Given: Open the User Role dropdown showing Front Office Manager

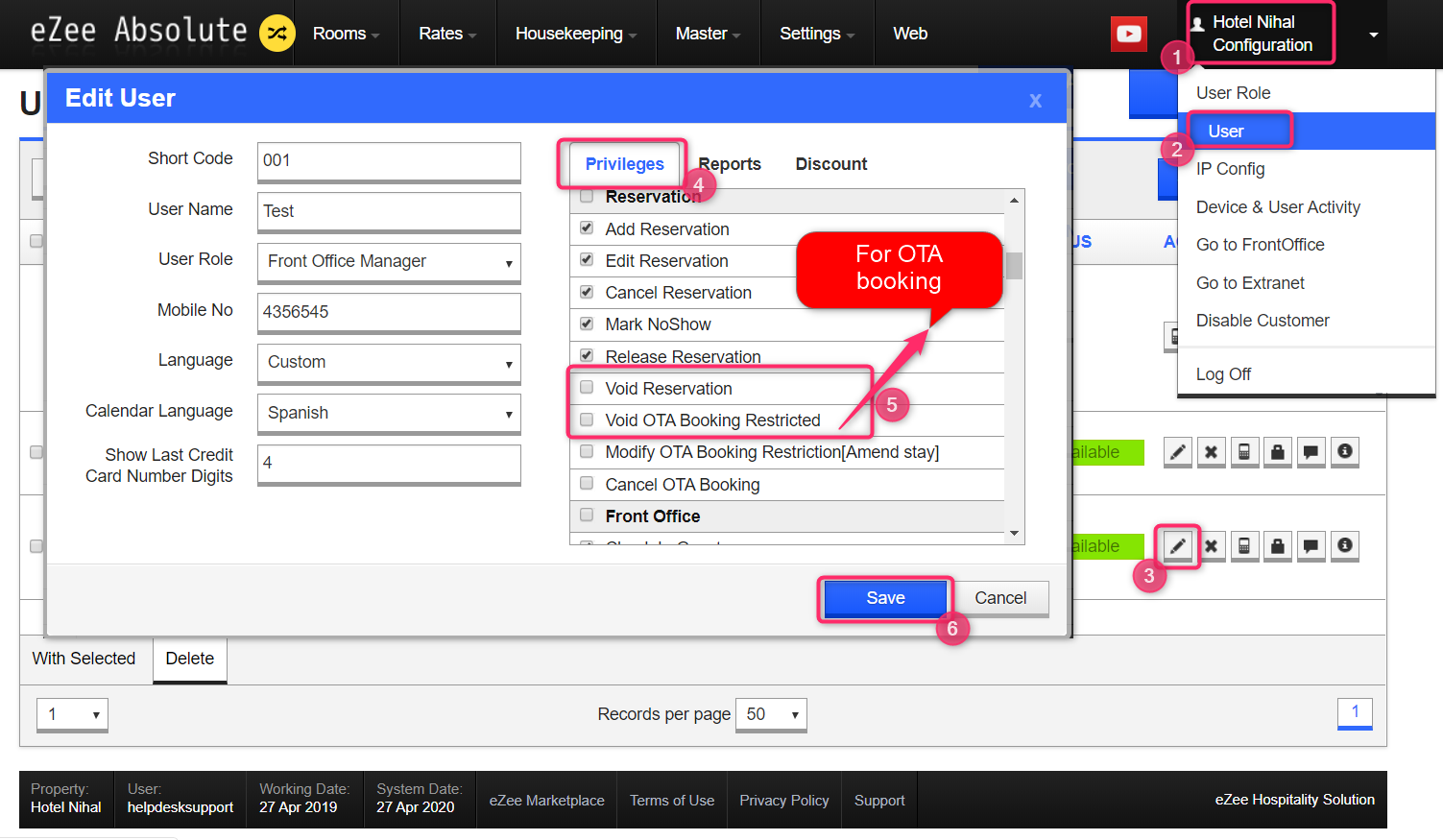Looking at the screenshot, I should [x=389, y=261].
